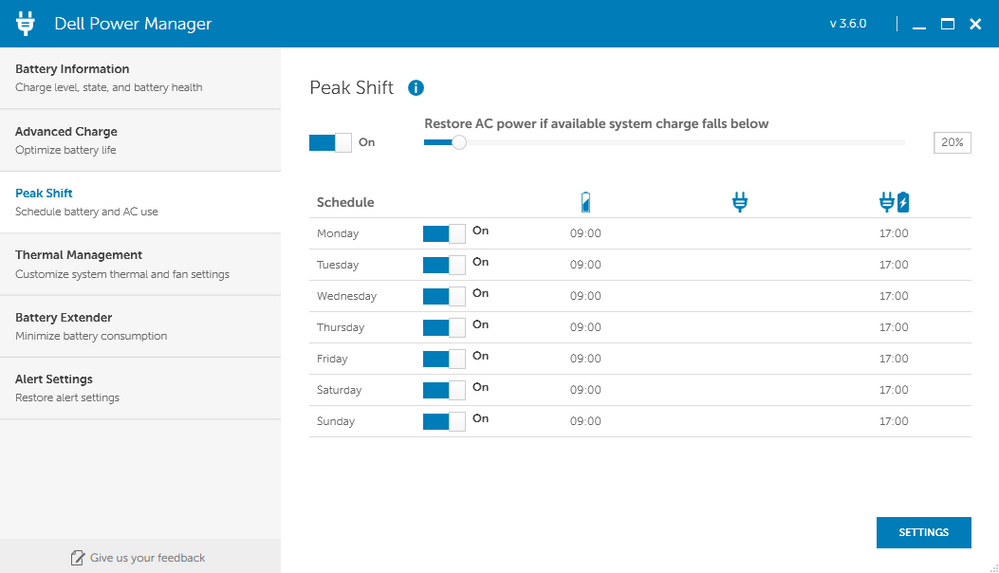
Task: Click the Wednesday row label
Action: [347, 296]
